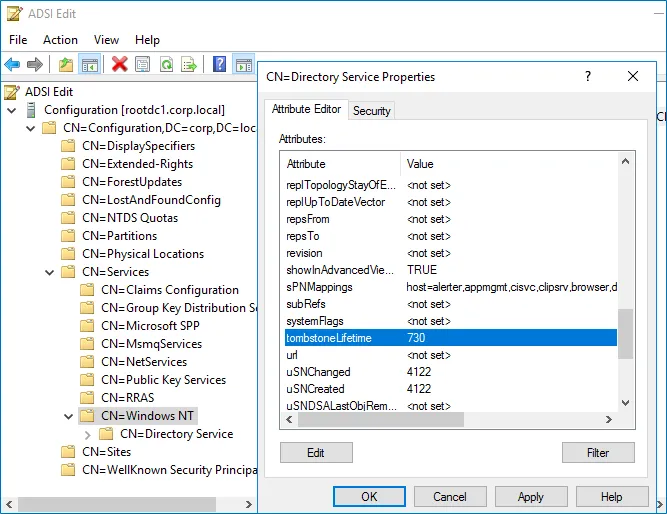Open the File menu
Viewport: 667px width, 514px height.
(18, 40)
